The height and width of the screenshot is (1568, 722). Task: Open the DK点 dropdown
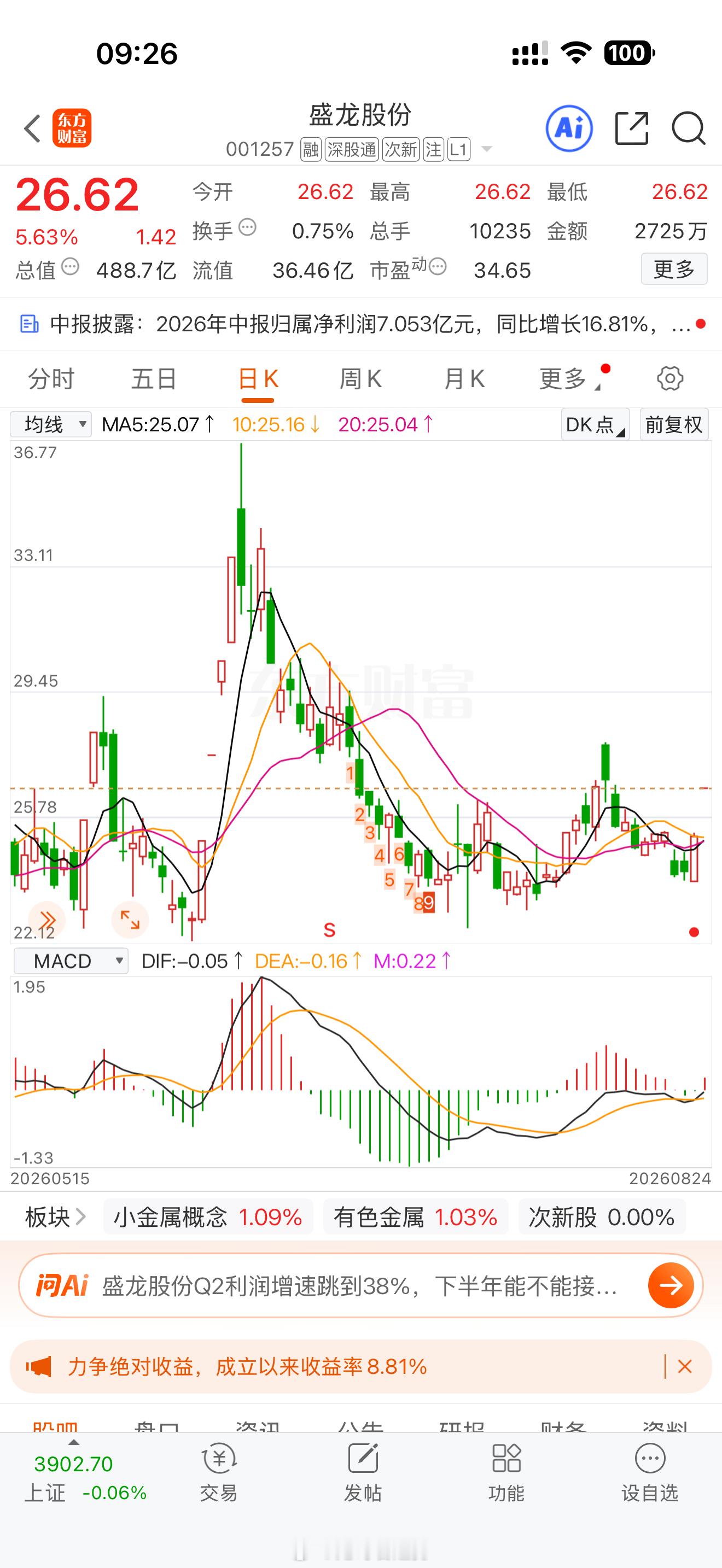coord(595,424)
